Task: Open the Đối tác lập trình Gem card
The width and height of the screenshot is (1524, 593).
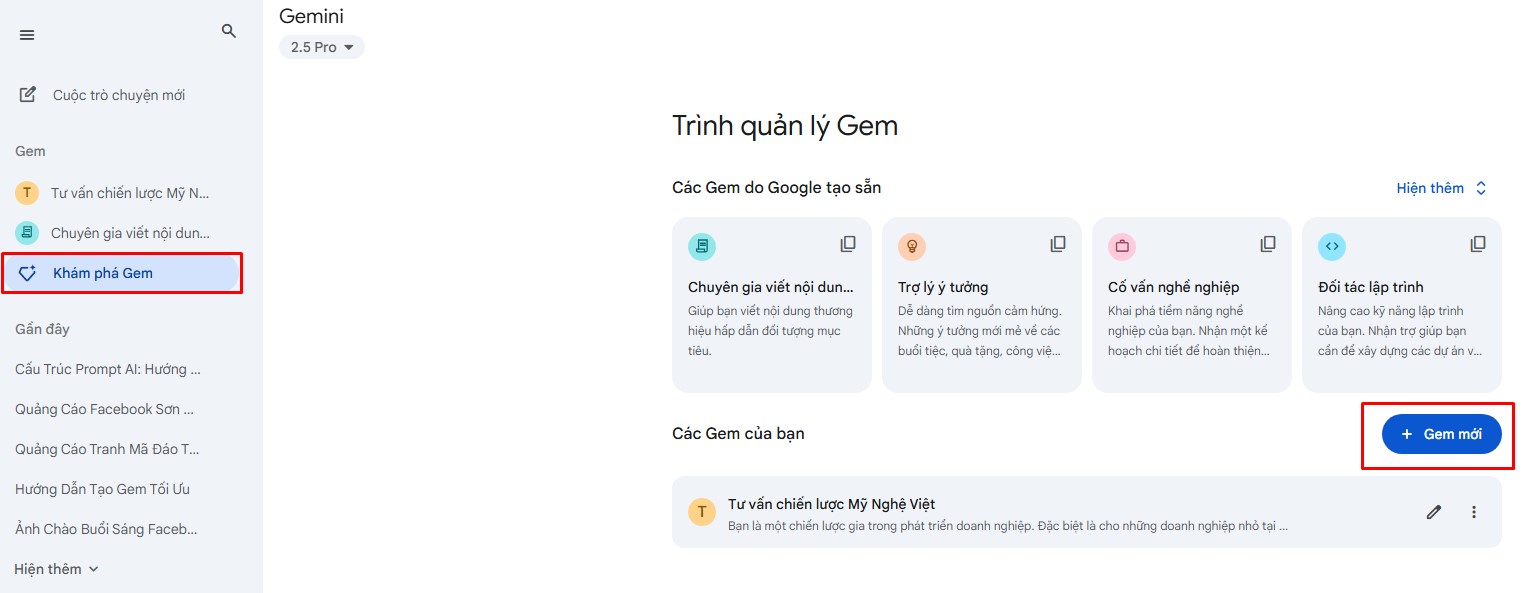Action: tap(1402, 305)
